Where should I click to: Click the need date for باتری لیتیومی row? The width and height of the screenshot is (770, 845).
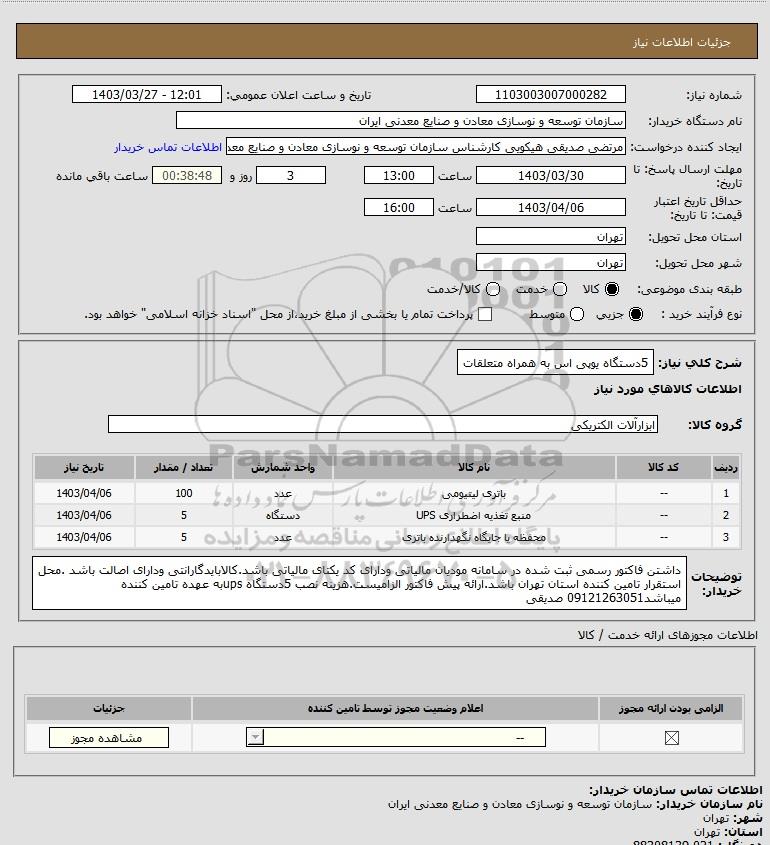click(x=84, y=493)
